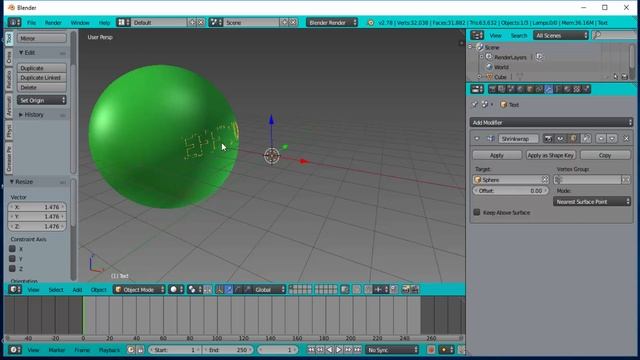Open the Timeline editor type icon

point(15,350)
